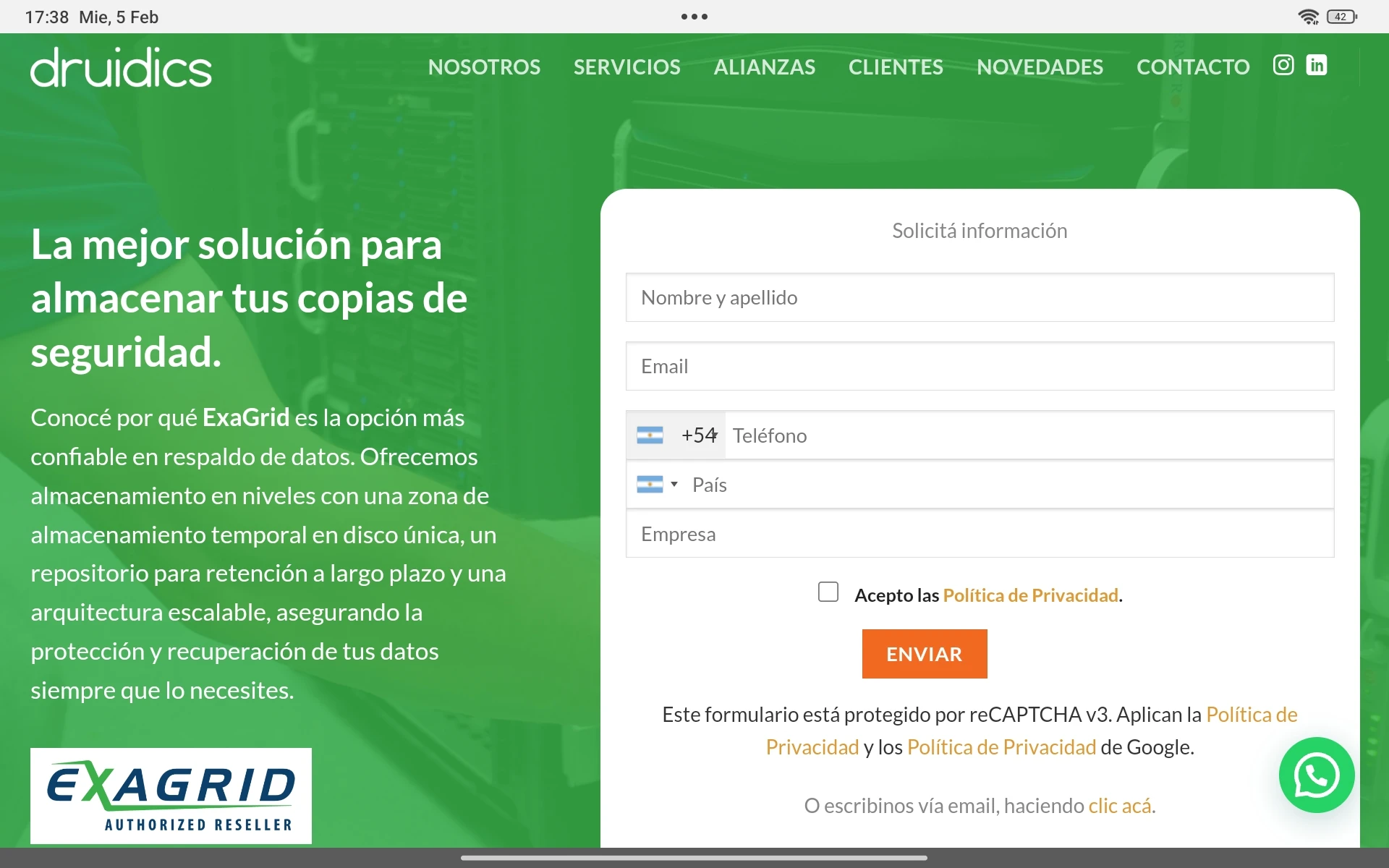Follow the clic acá email link
1389x868 pixels.
[x=1120, y=806]
